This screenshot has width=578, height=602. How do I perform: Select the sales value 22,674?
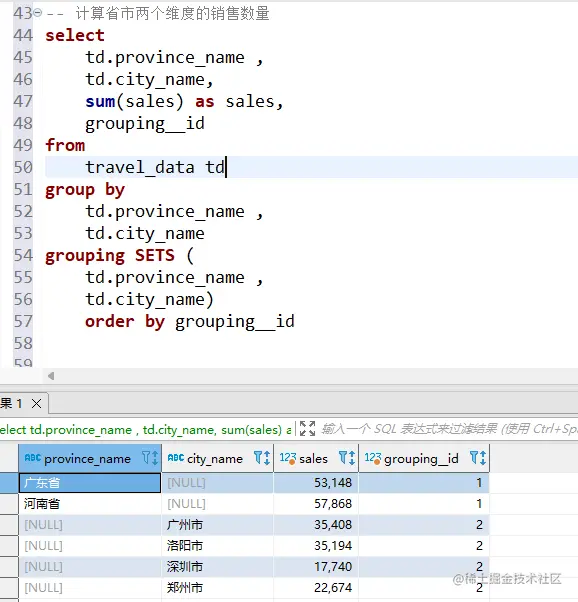[316, 588]
